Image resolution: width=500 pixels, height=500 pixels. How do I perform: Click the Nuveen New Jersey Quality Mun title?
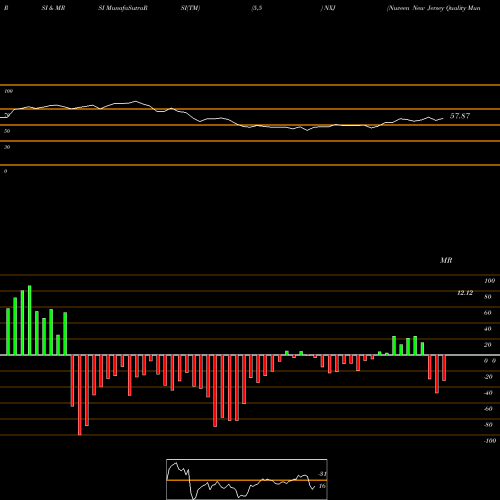point(434,8)
